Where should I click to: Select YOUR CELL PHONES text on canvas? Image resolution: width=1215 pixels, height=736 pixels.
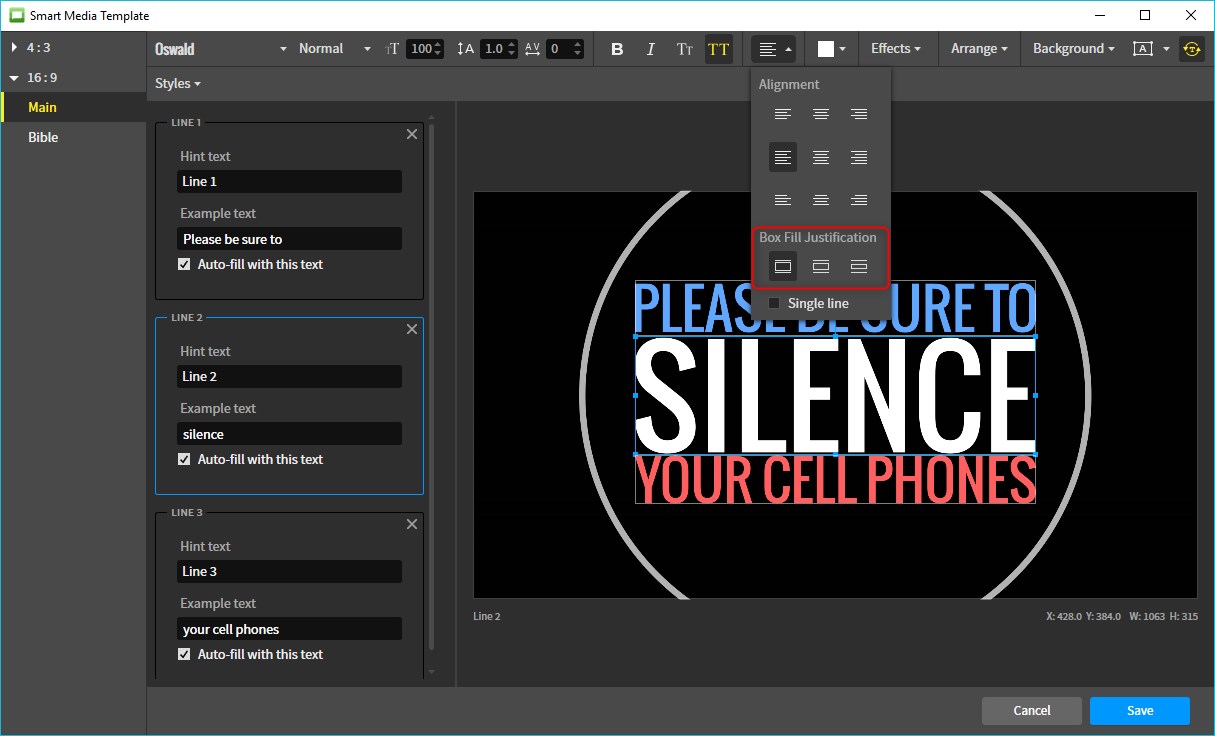pos(835,480)
